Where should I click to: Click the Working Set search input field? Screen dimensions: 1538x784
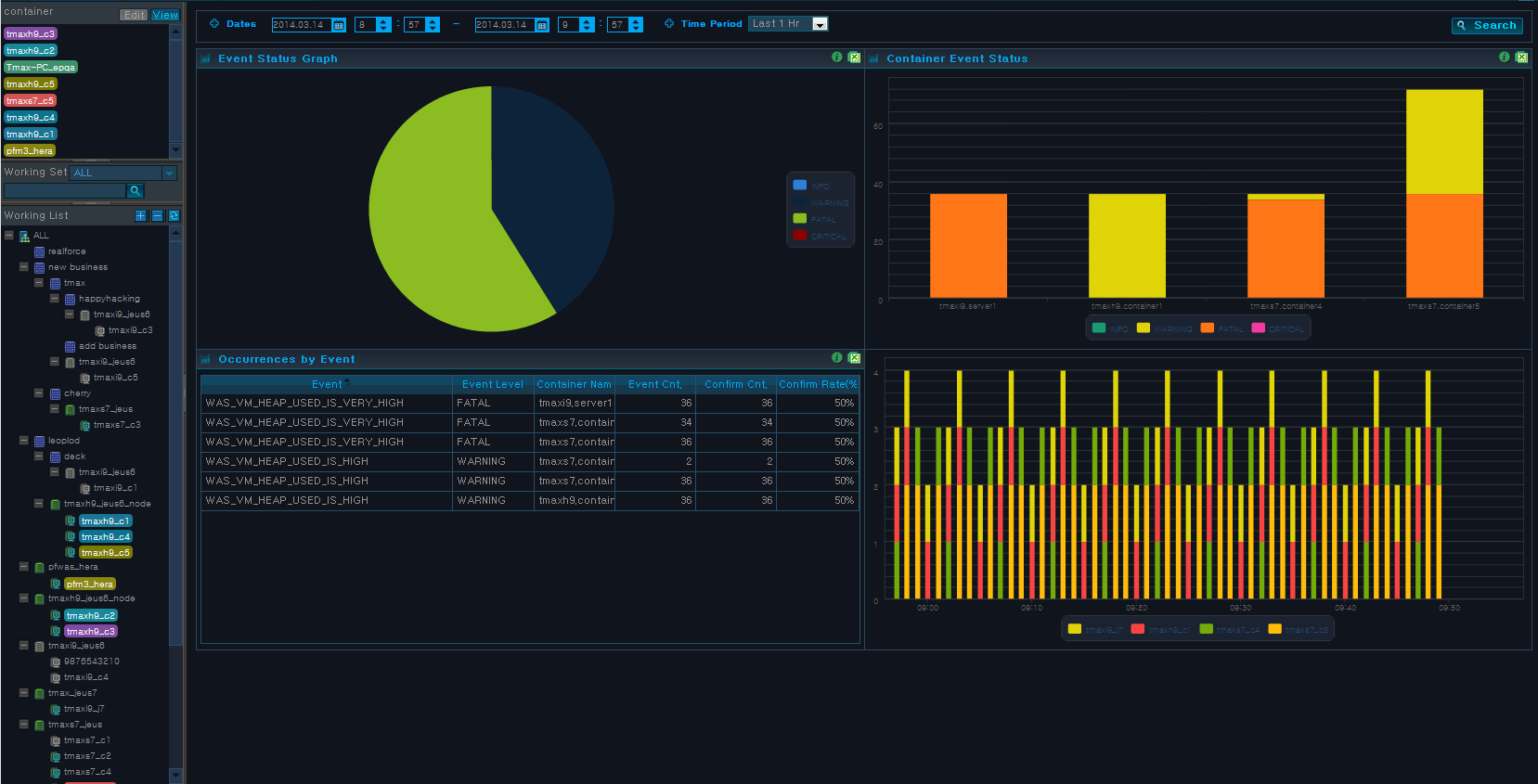tap(65, 190)
